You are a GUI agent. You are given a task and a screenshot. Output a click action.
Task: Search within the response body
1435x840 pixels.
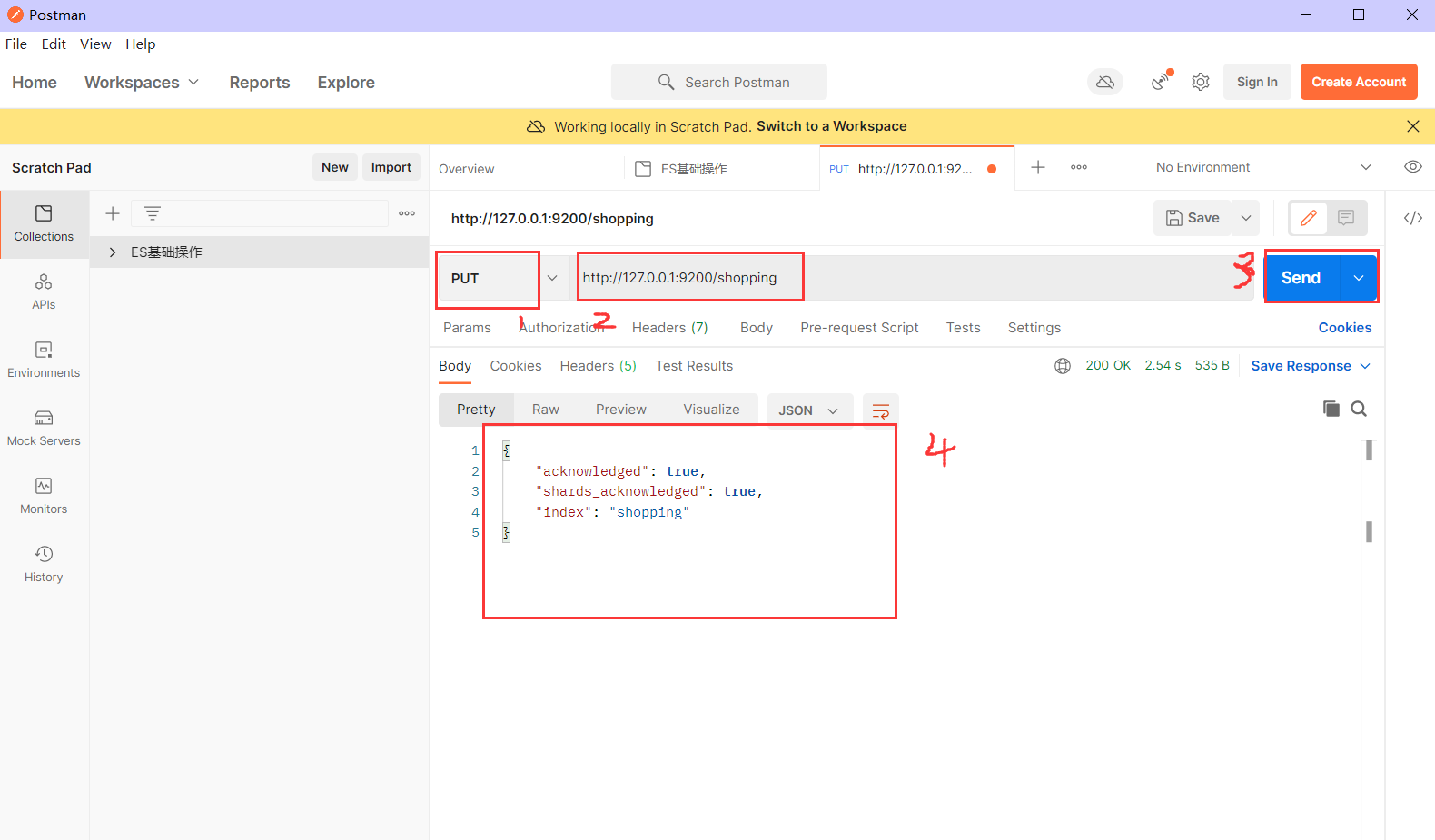pos(1359,409)
